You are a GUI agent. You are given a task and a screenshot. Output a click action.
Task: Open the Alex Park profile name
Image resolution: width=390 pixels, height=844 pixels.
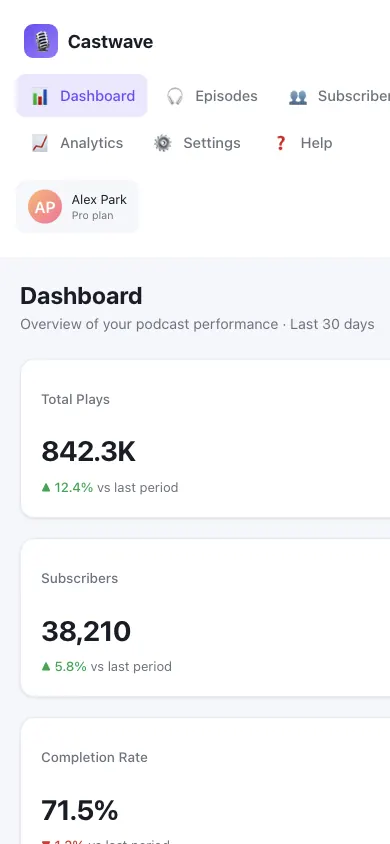tap(99, 200)
